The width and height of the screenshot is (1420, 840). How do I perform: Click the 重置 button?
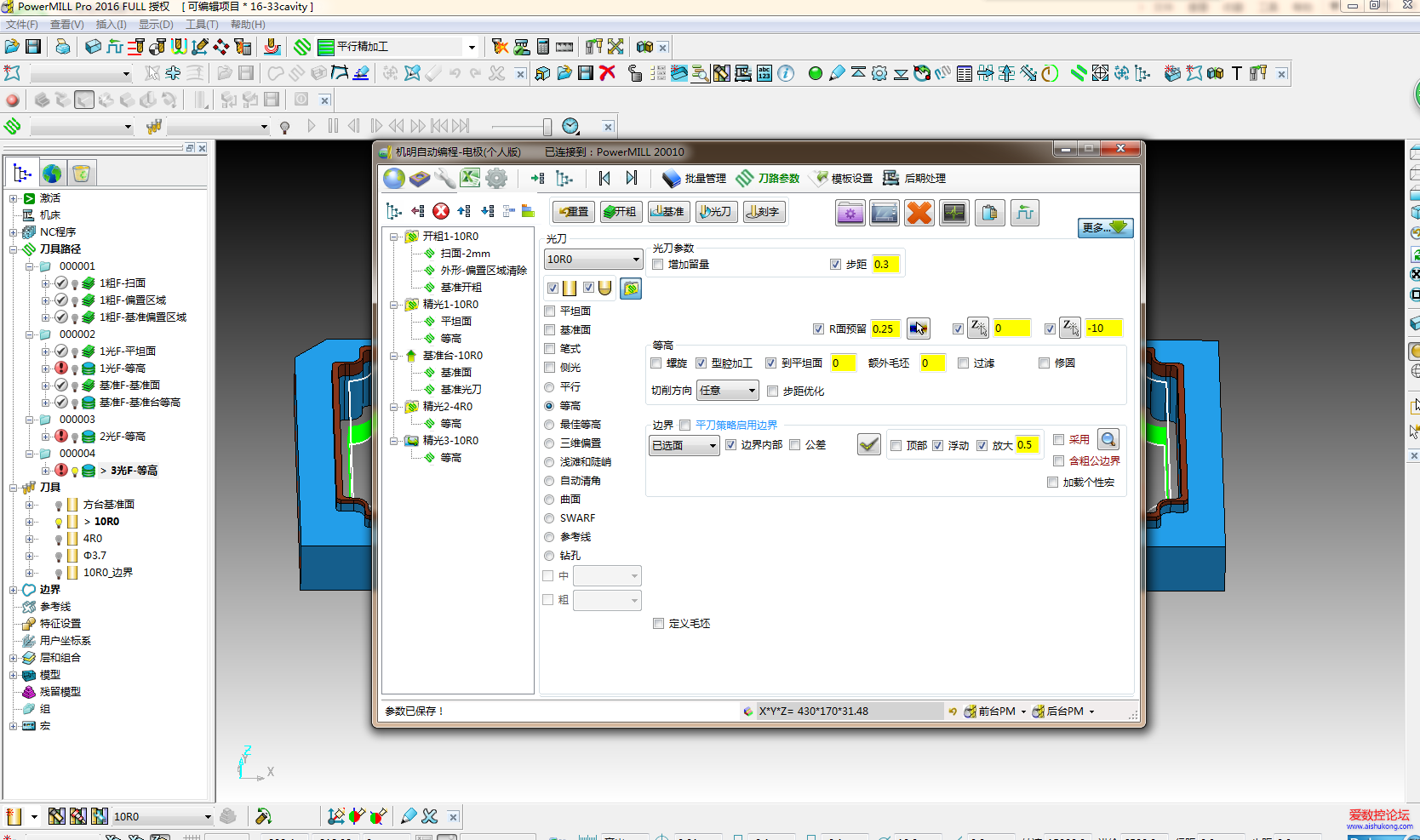pos(574,212)
